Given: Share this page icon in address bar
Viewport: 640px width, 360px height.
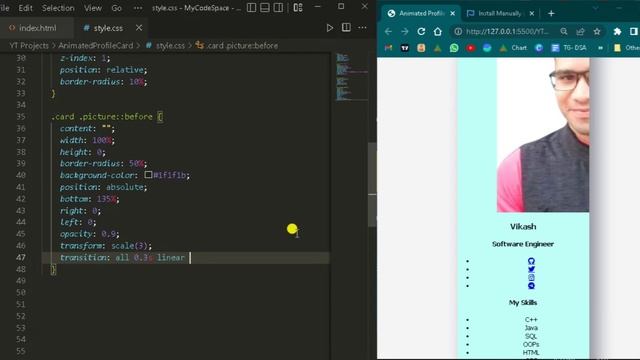Looking at the screenshot, I should tap(580, 31).
